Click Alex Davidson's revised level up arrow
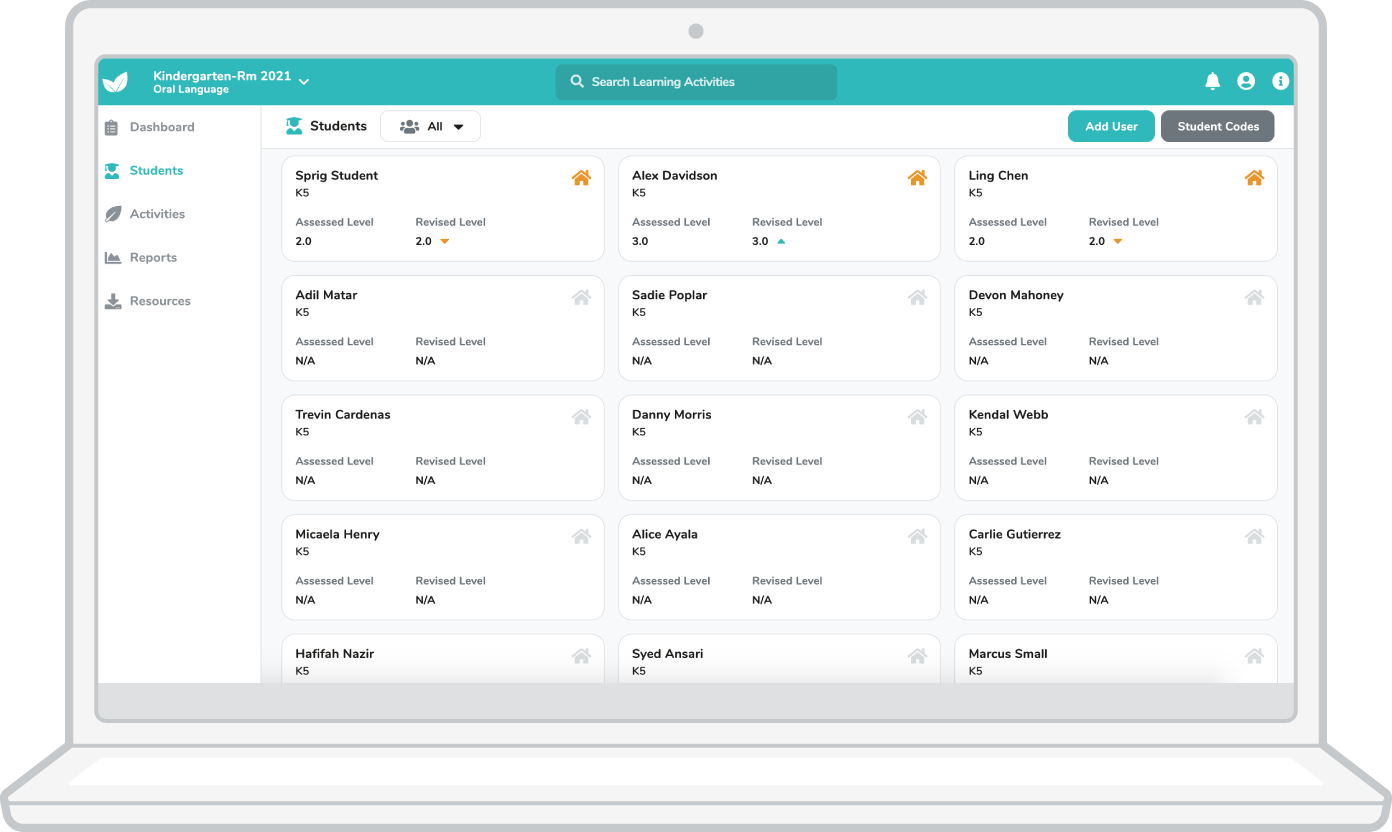This screenshot has height=832, width=1392. [x=781, y=242]
